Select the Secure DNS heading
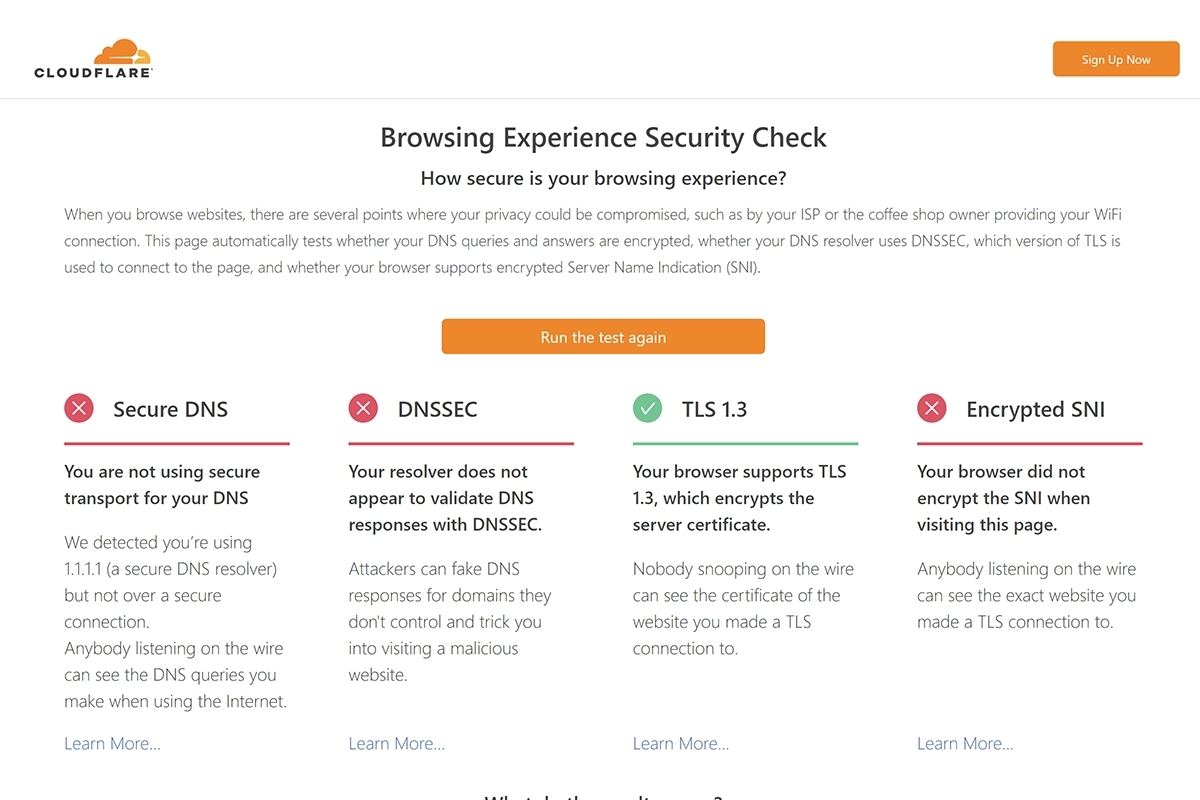The width and height of the screenshot is (1200, 800). pyautogui.click(x=171, y=409)
